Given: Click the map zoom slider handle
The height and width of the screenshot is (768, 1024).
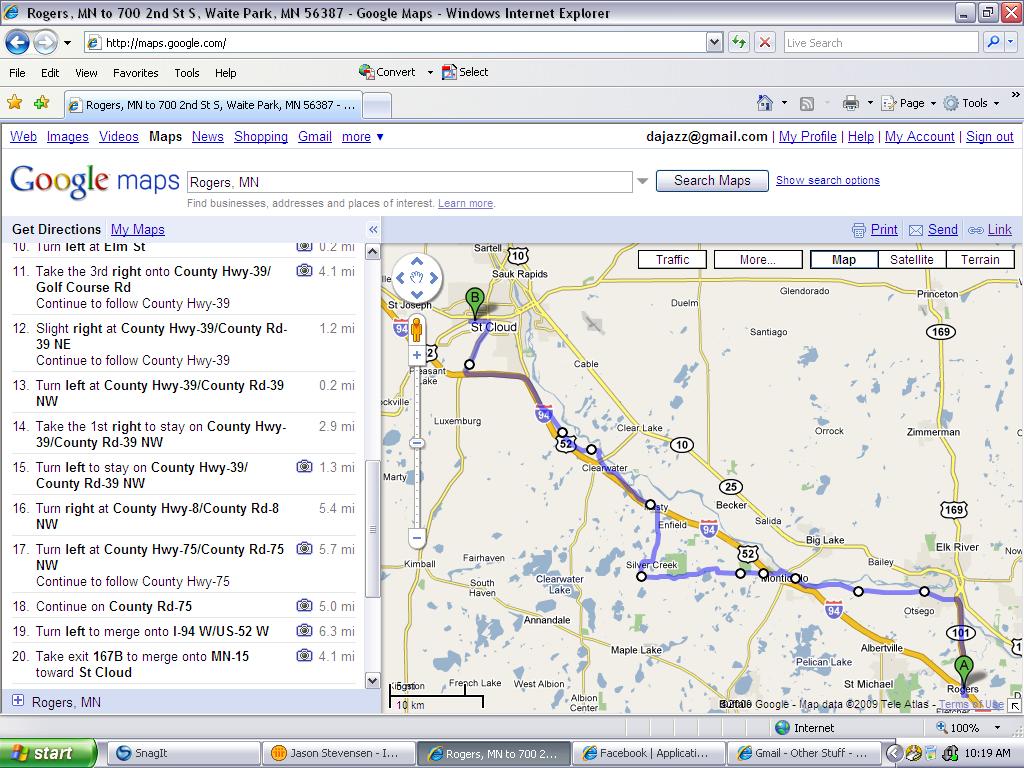Looking at the screenshot, I should 417,443.
